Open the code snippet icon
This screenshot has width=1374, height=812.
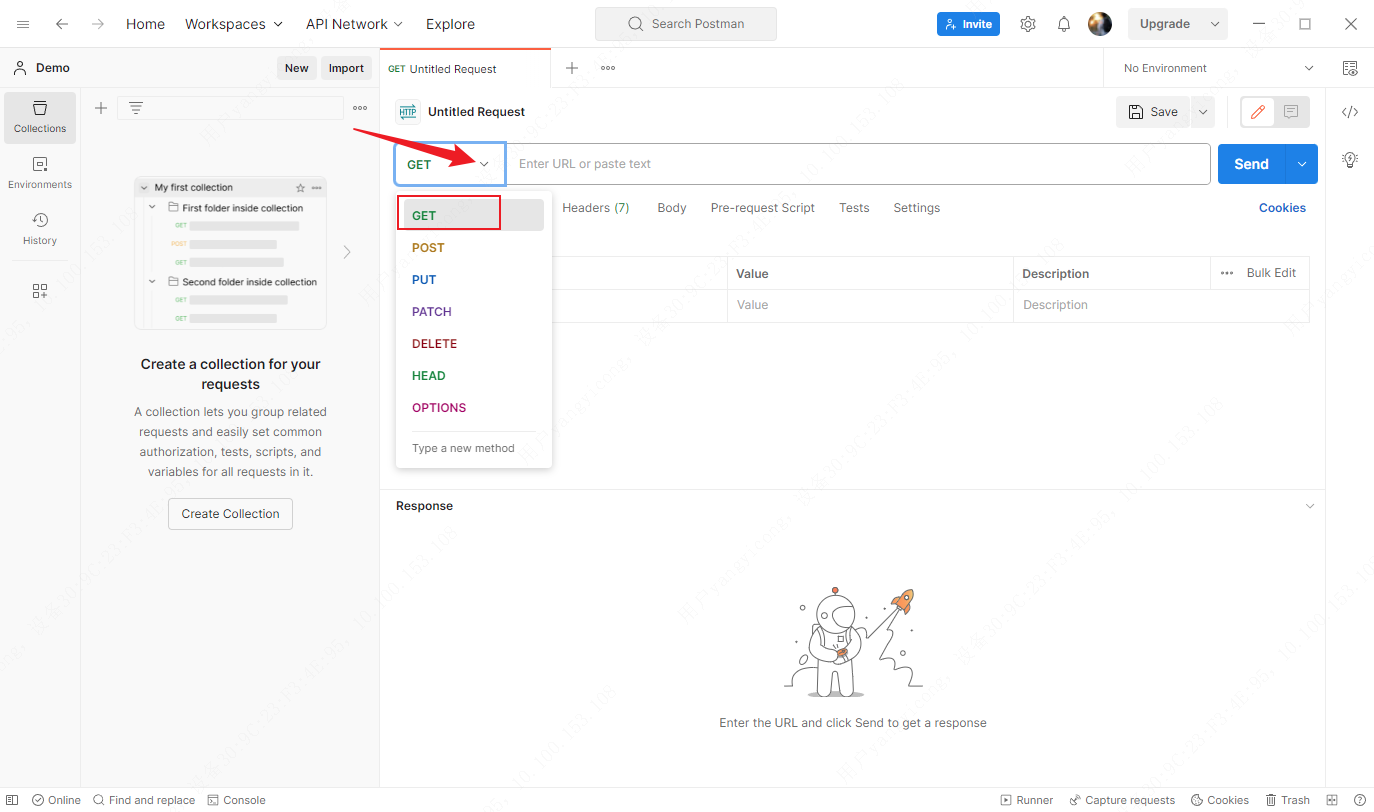point(1350,112)
